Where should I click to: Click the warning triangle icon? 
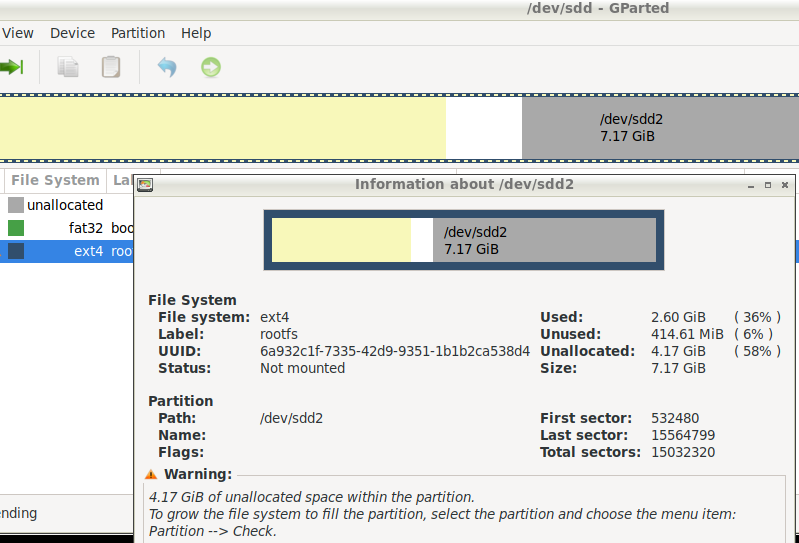point(151,474)
